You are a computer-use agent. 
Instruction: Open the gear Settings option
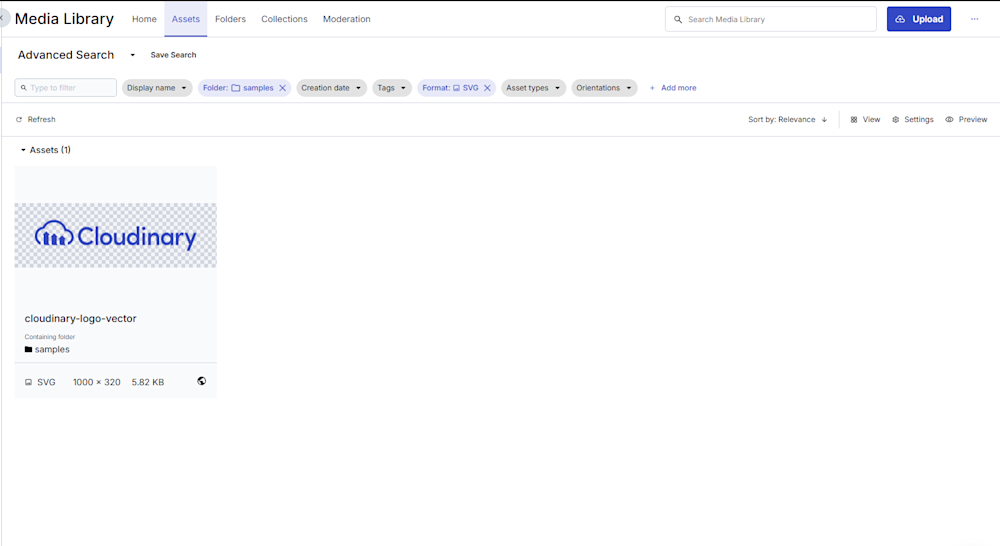coord(913,119)
